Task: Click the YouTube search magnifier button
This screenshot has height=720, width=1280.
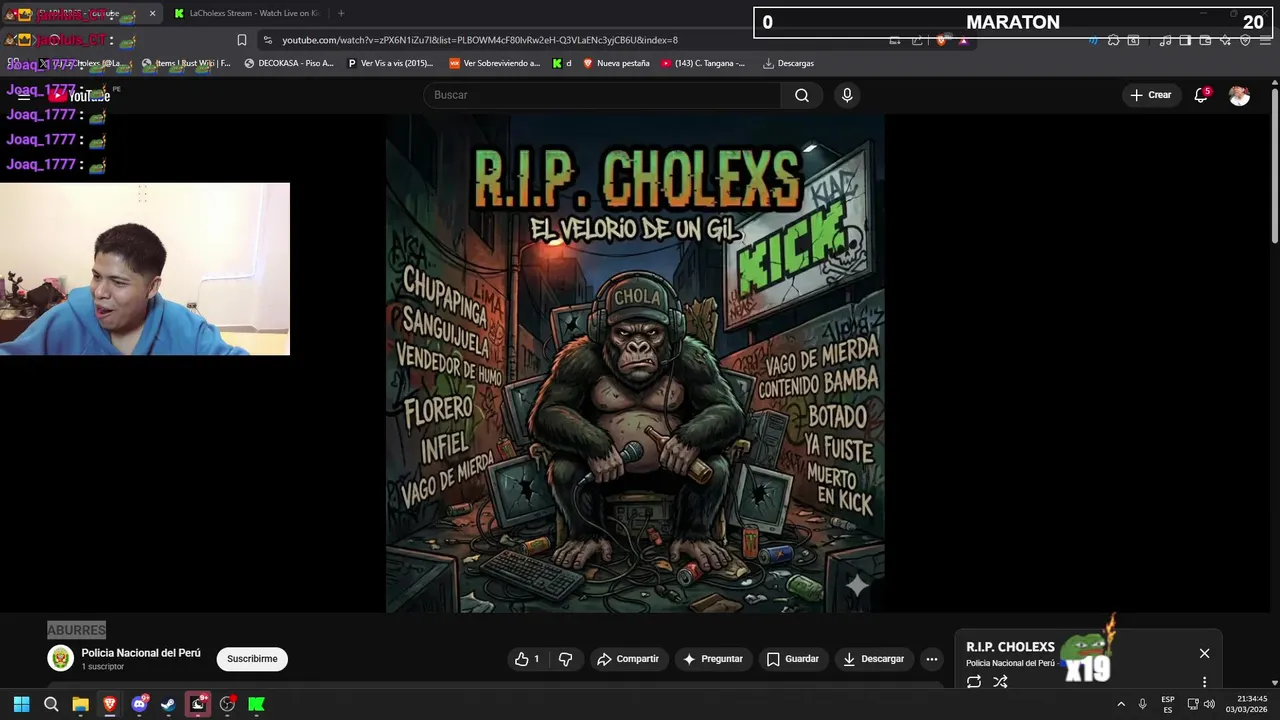Action: (x=801, y=95)
